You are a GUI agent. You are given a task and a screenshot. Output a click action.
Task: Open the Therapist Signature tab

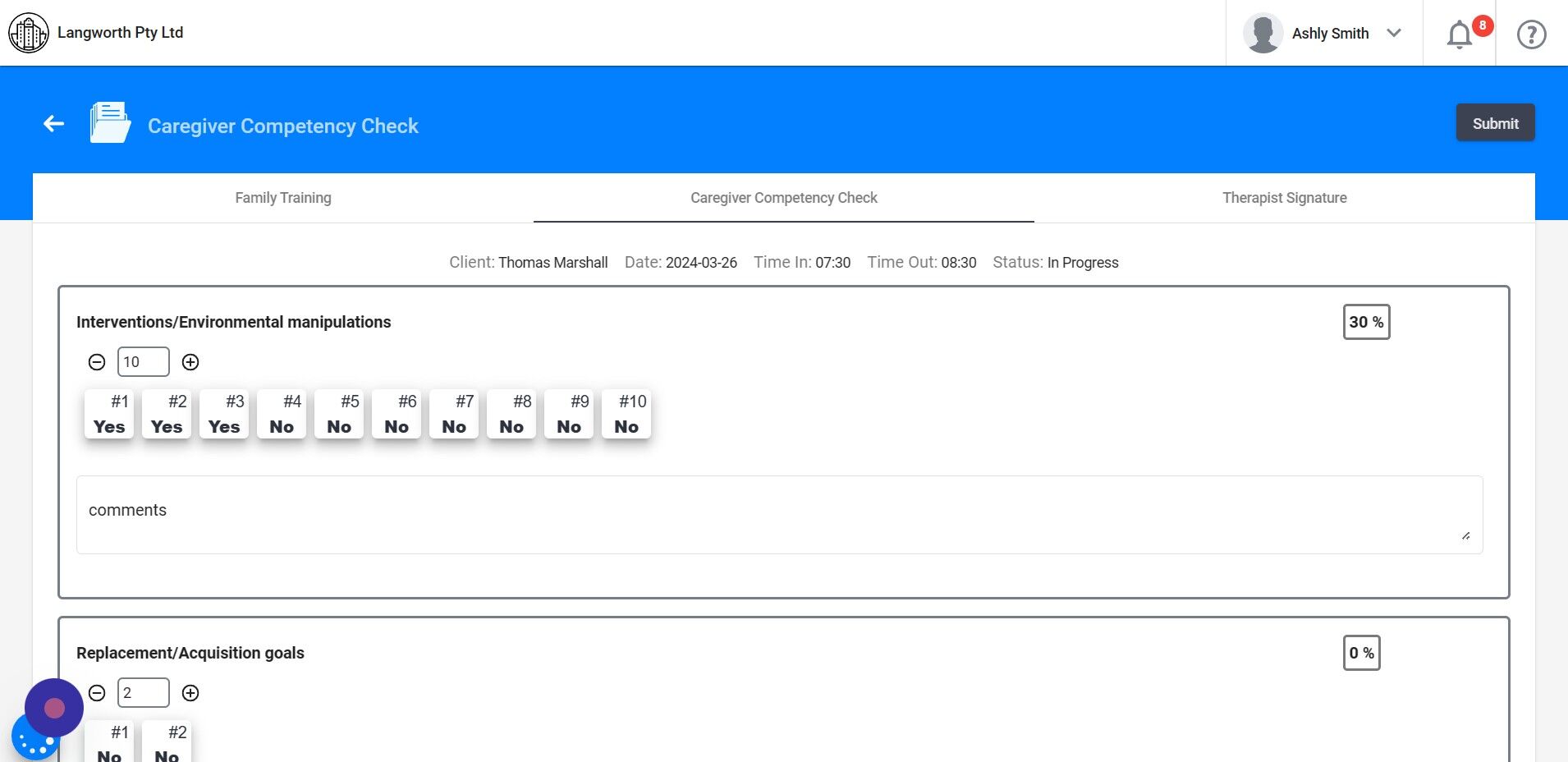tap(1283, 197)
